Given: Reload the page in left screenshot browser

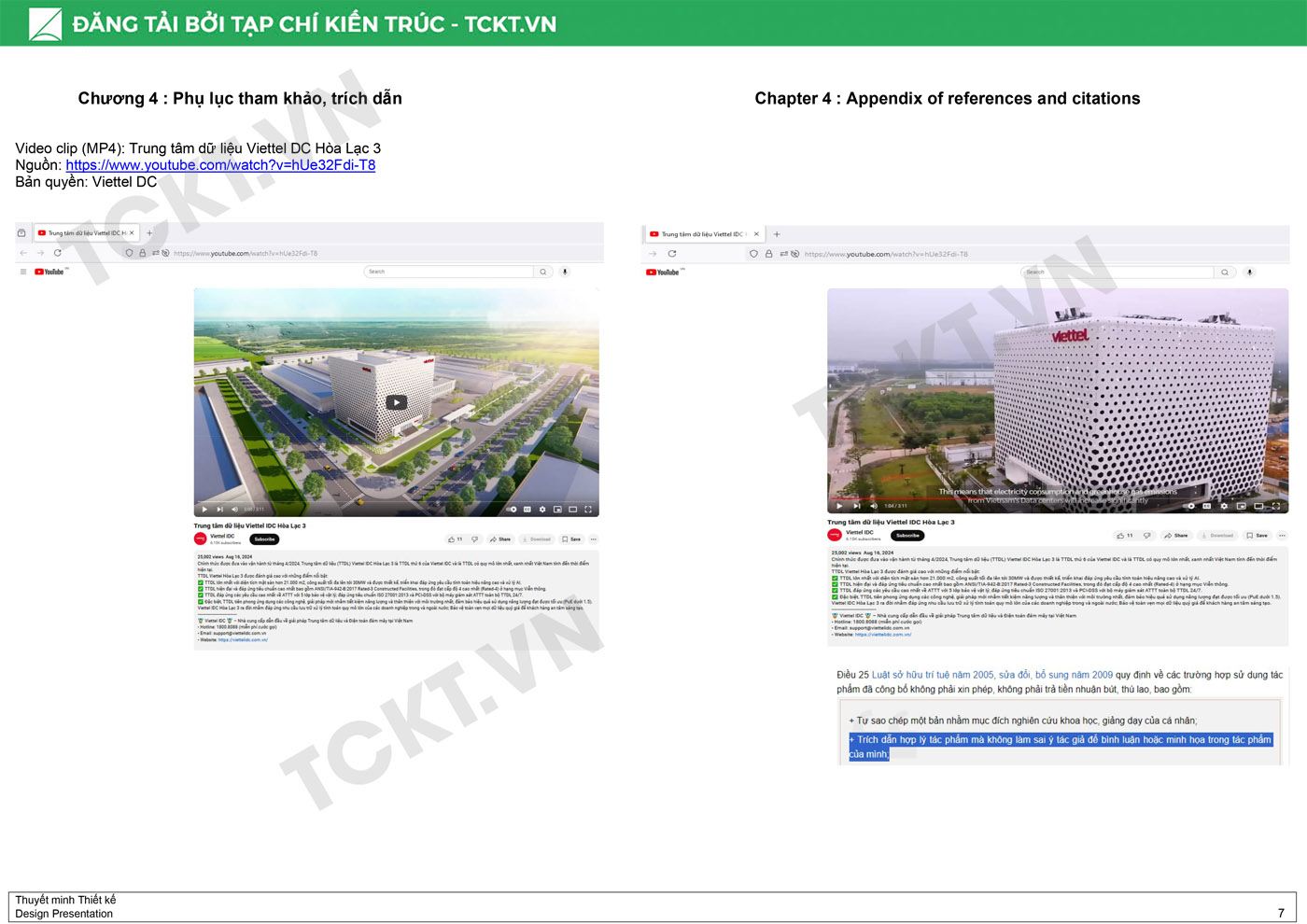Looking at the screenshot, I should coord(58,253).
